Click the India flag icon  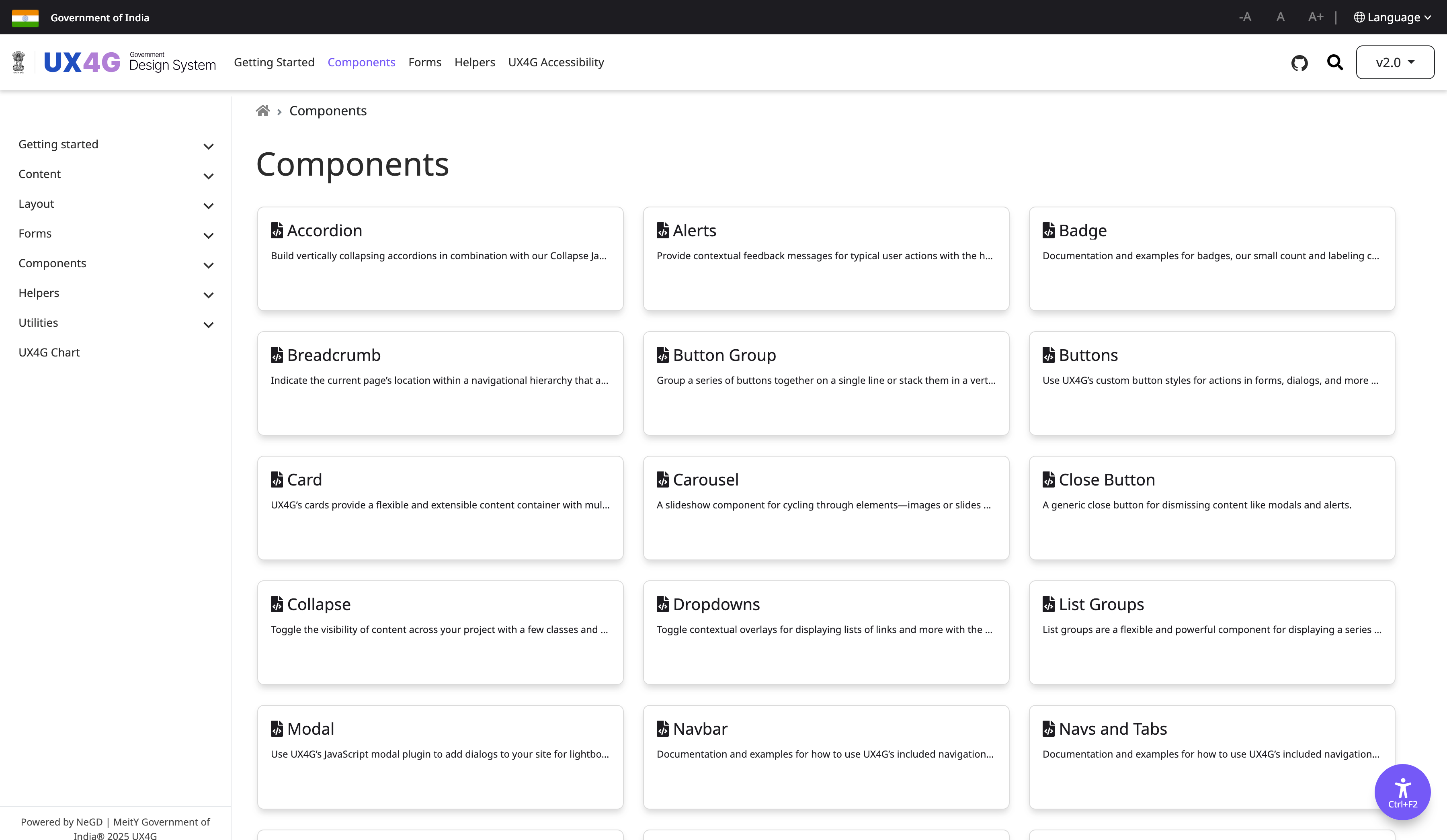click(x=25, y=18)
